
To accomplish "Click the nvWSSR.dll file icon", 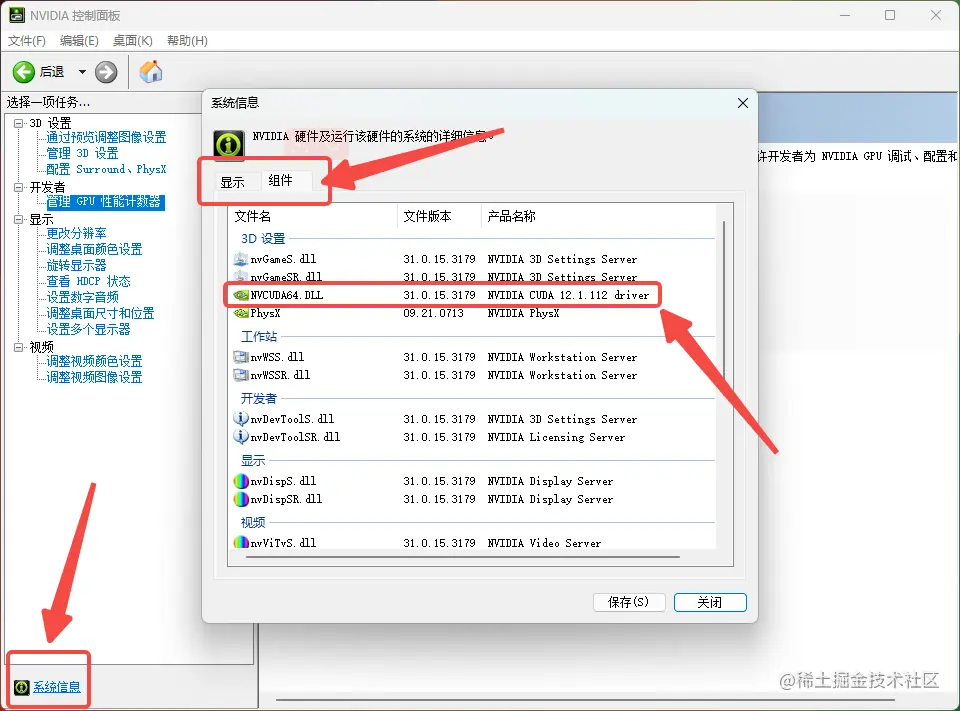I will 241,375.
